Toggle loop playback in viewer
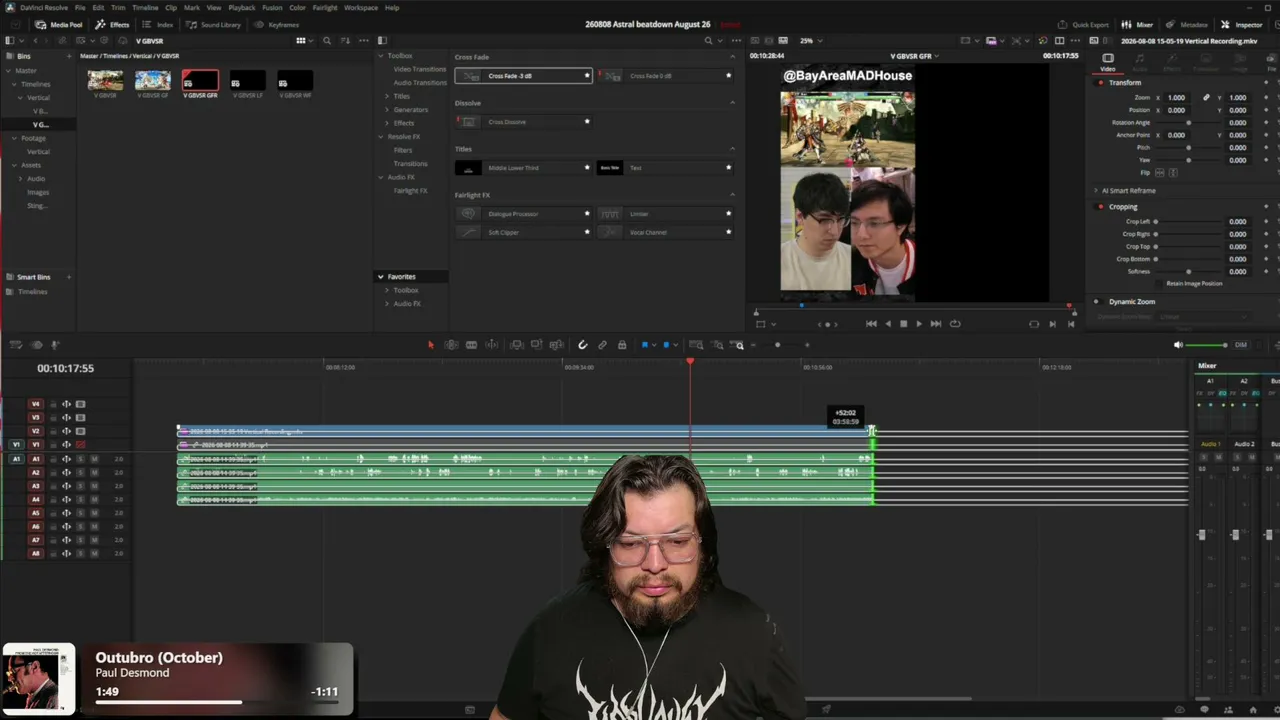 955,324
